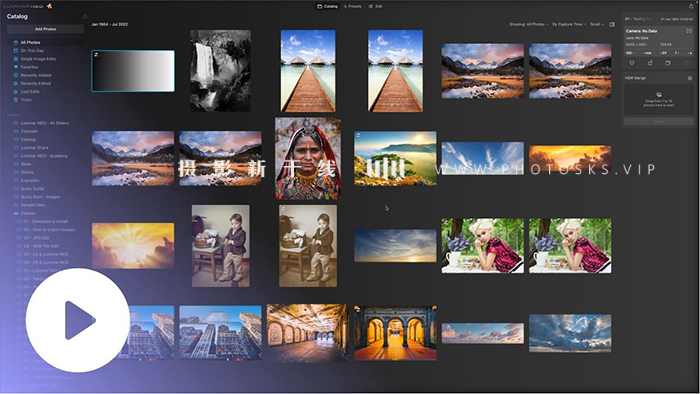
Task: Collapse the Classes folder in sidebar
Action: click(16, 213)
